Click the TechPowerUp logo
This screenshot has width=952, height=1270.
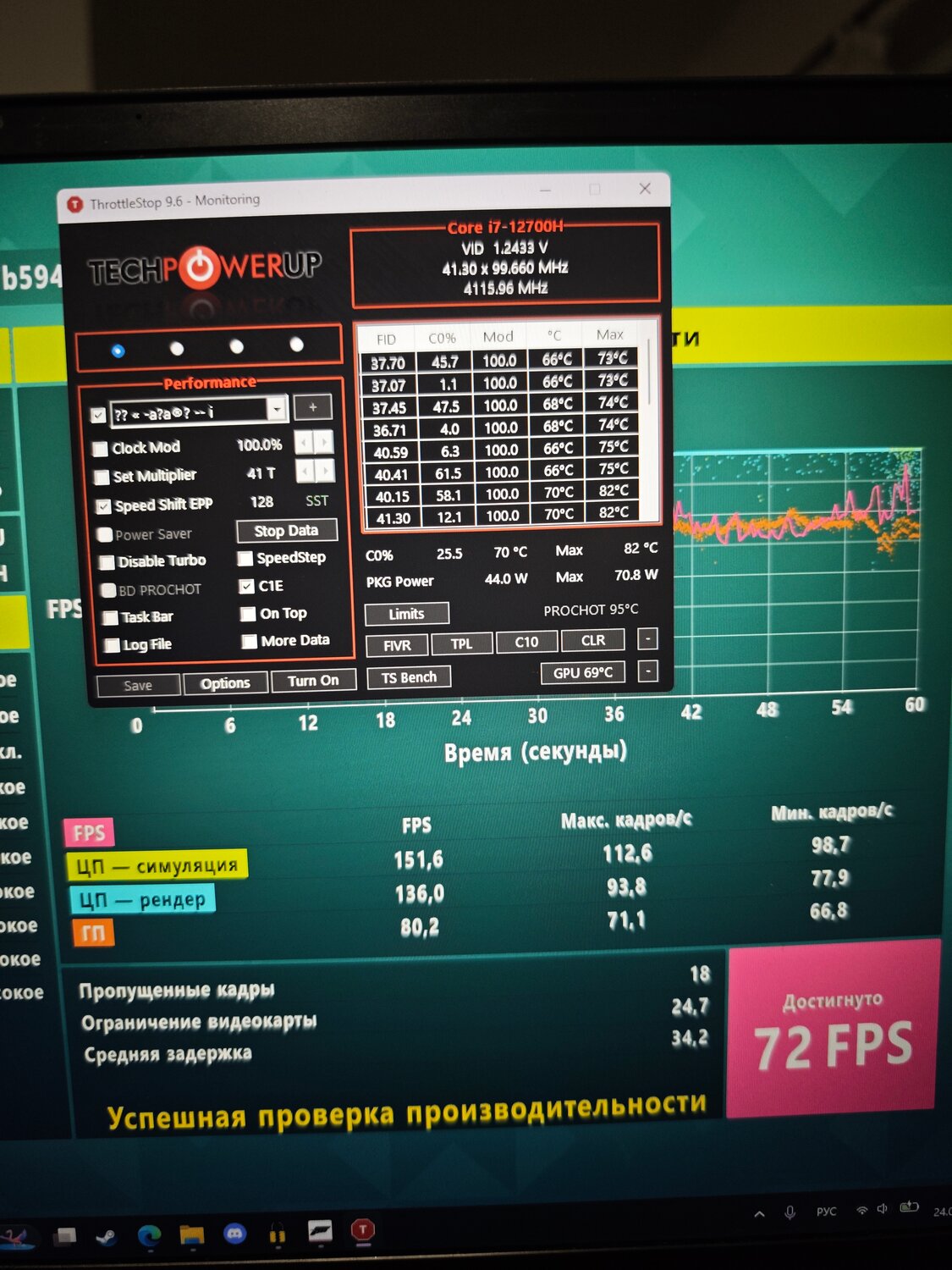[x=205, y=268]
